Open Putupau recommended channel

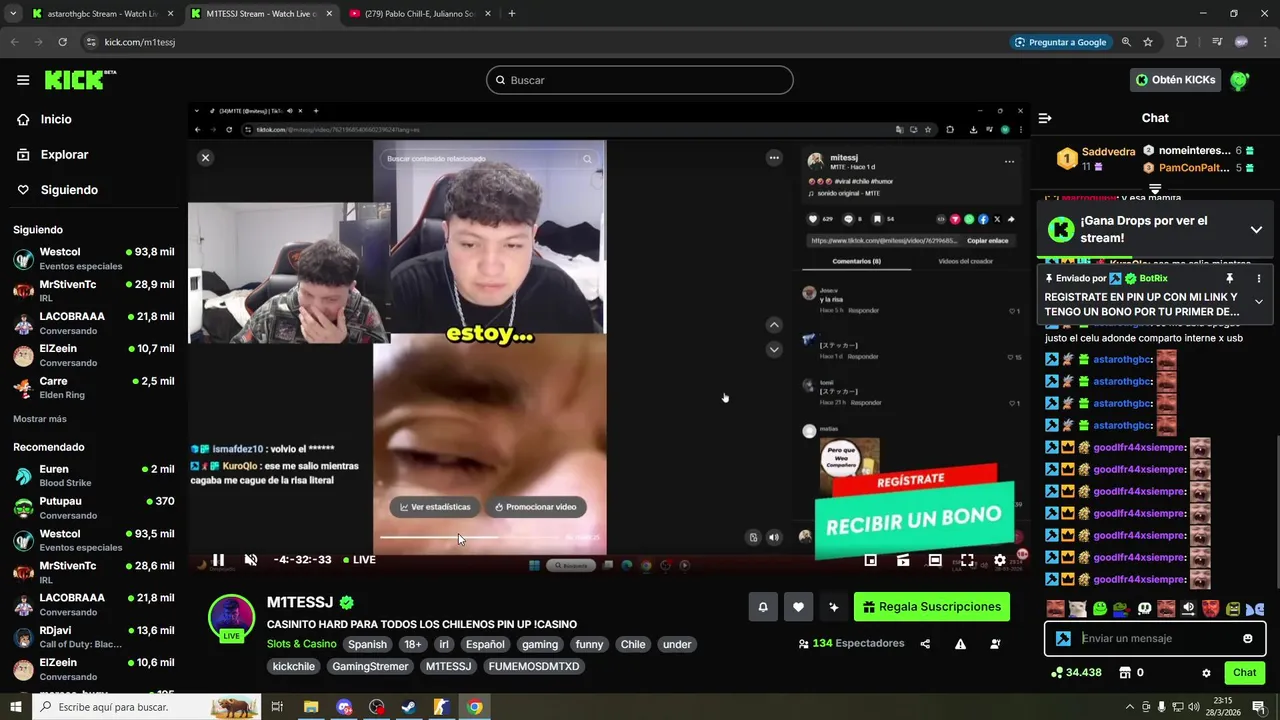(x=93, y=508)
